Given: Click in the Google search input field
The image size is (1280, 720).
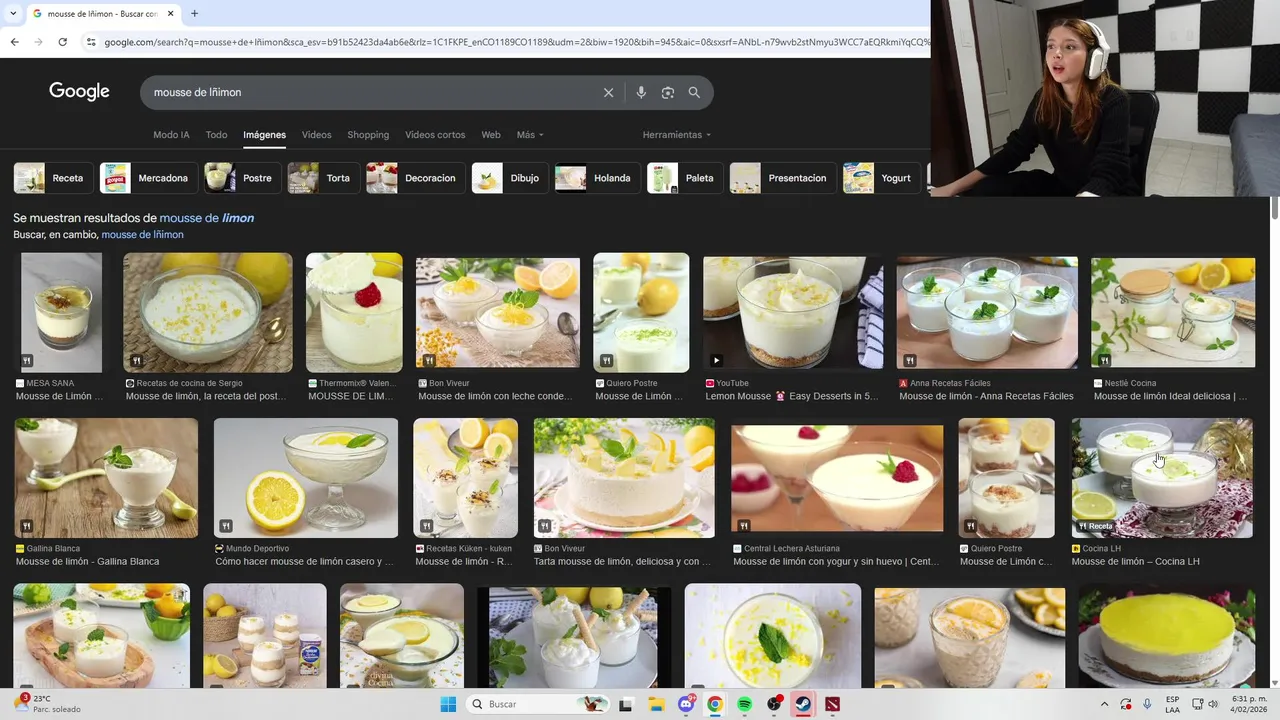Looking at the screenshot, I should pos(370,92).
